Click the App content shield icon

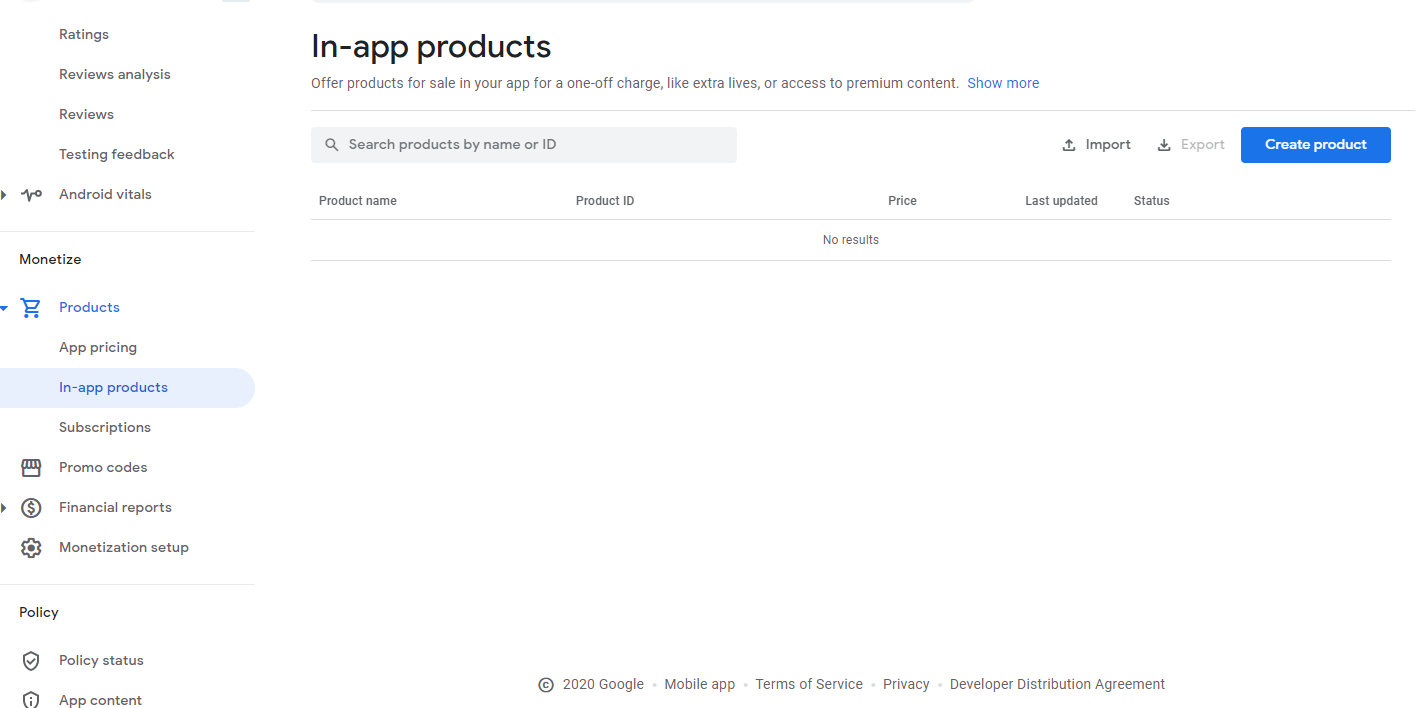click(31, 700)
